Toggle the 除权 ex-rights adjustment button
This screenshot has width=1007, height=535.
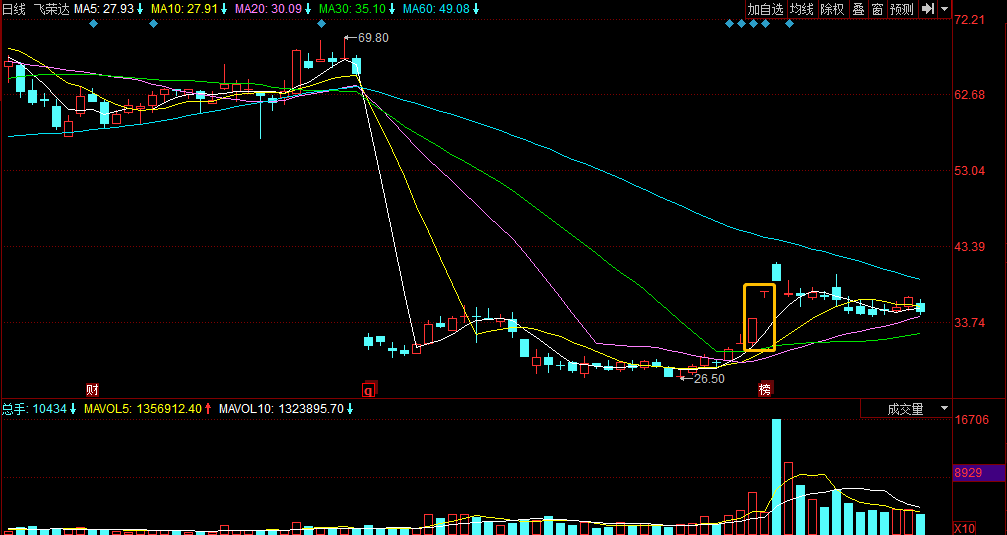pos(832,9)
